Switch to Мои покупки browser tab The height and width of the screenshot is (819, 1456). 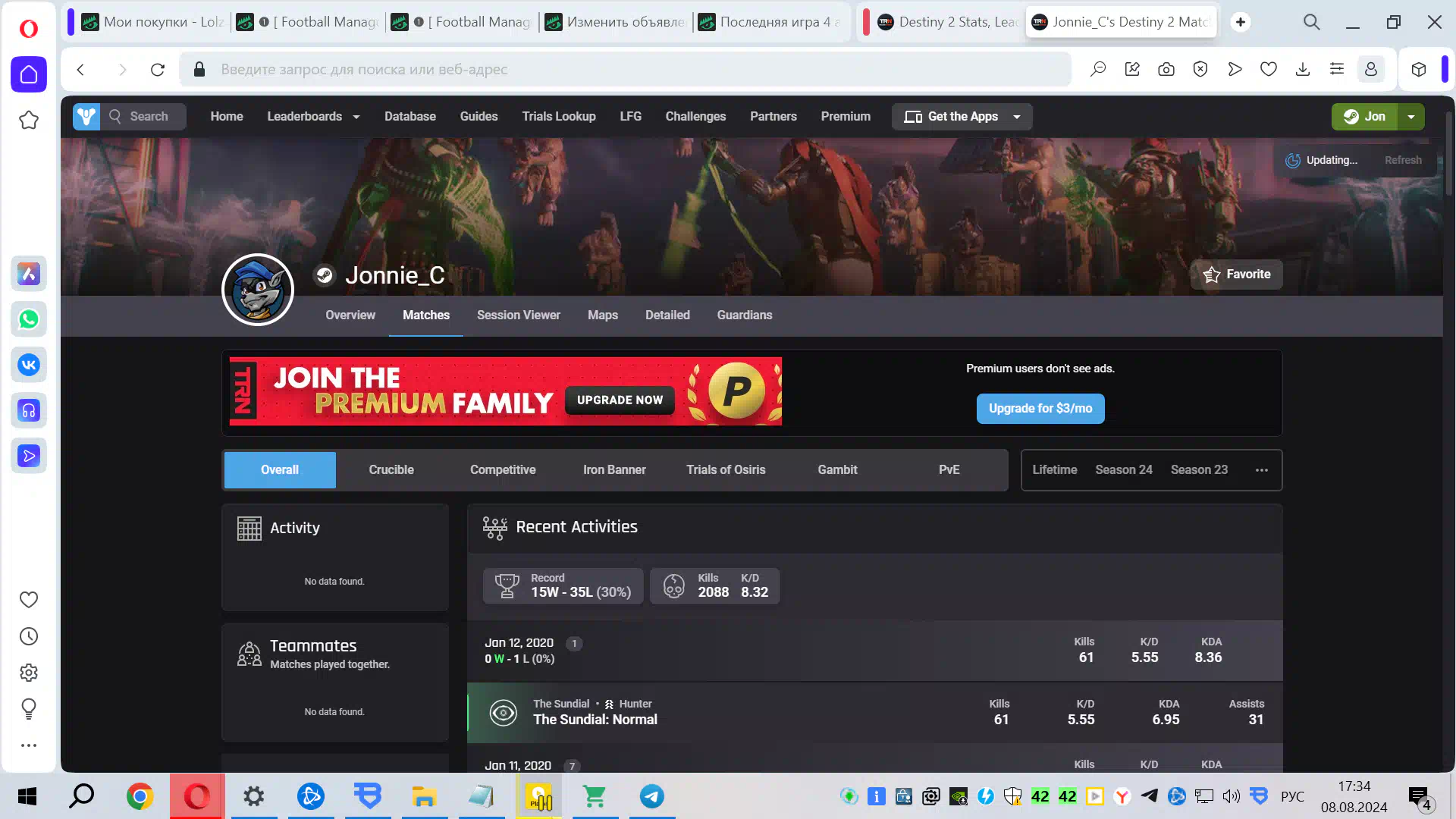[x=152, y=22]
